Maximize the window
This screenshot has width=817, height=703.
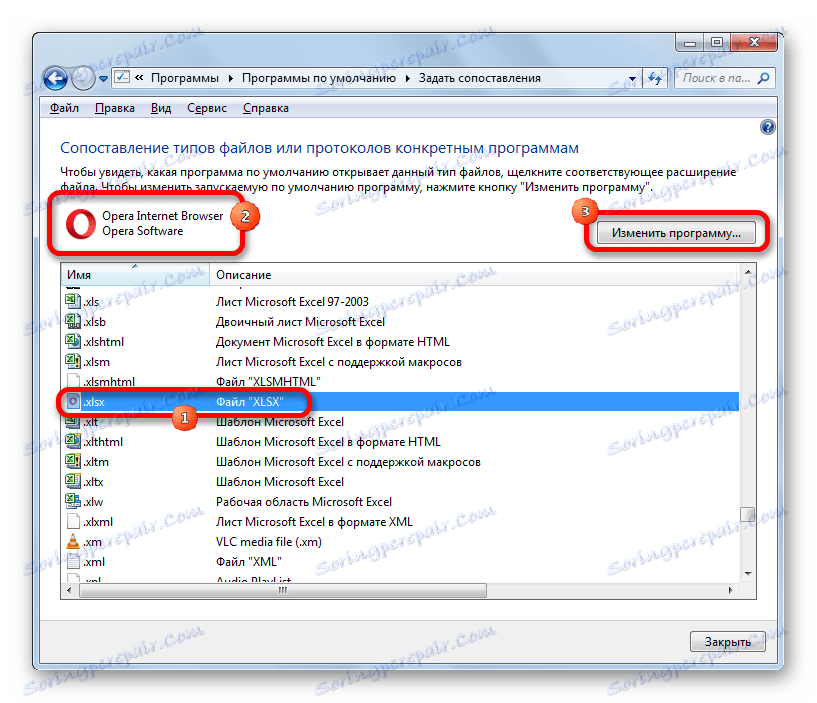pyautogui.click(x=717, y=42)
